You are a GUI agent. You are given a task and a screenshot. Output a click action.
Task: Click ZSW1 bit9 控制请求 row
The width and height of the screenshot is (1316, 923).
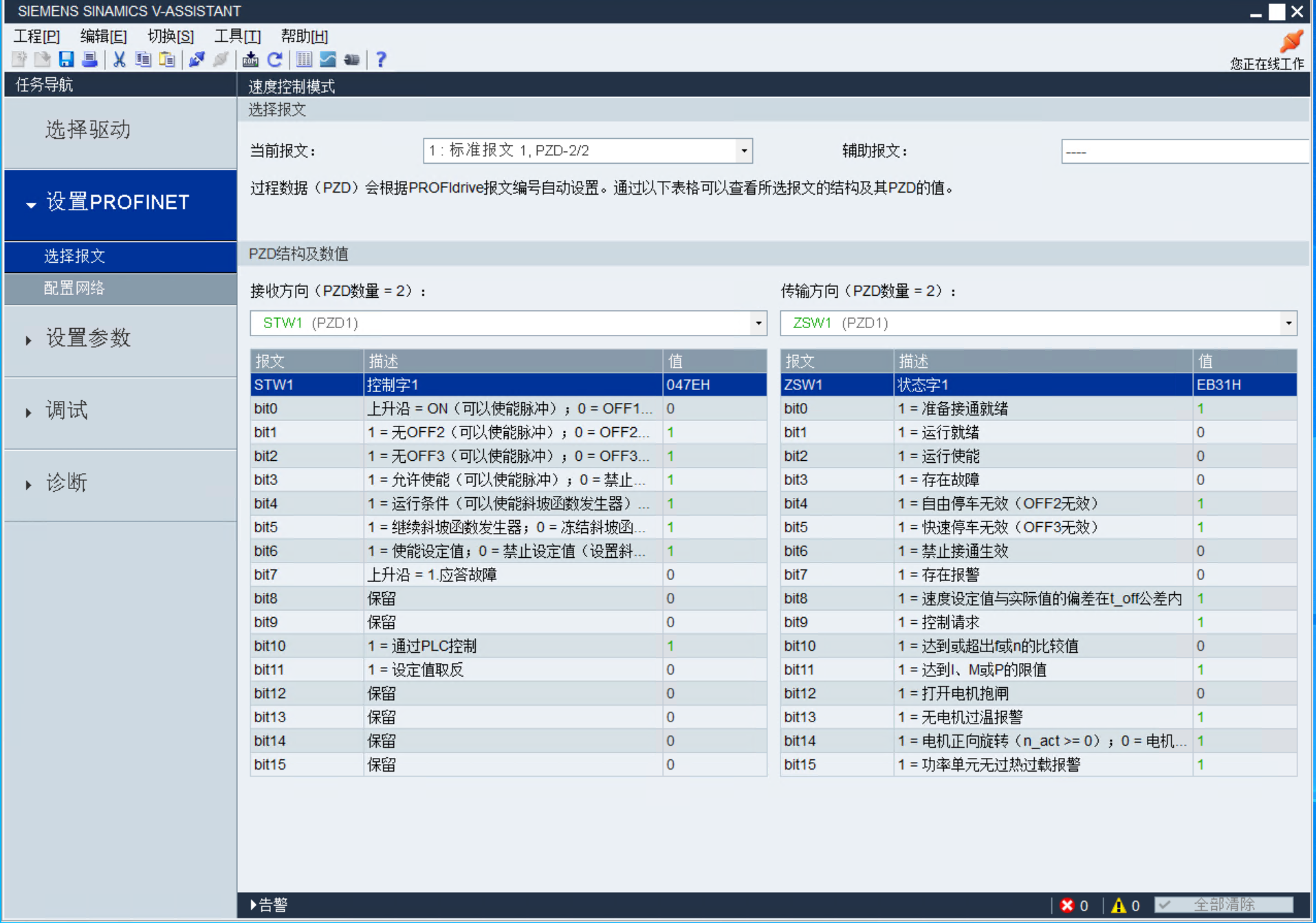[x=1038, y=622]
